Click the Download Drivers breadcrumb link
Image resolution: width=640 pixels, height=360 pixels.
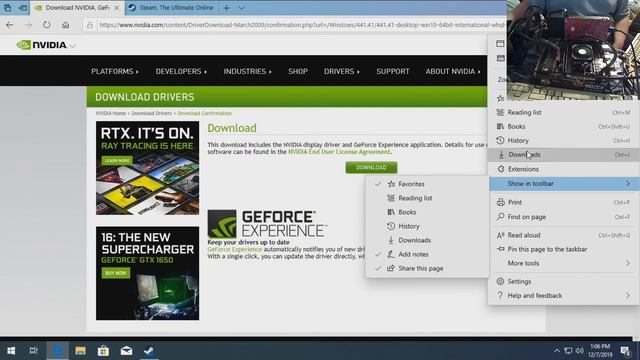pyautogui.click(x=151, y=113)
